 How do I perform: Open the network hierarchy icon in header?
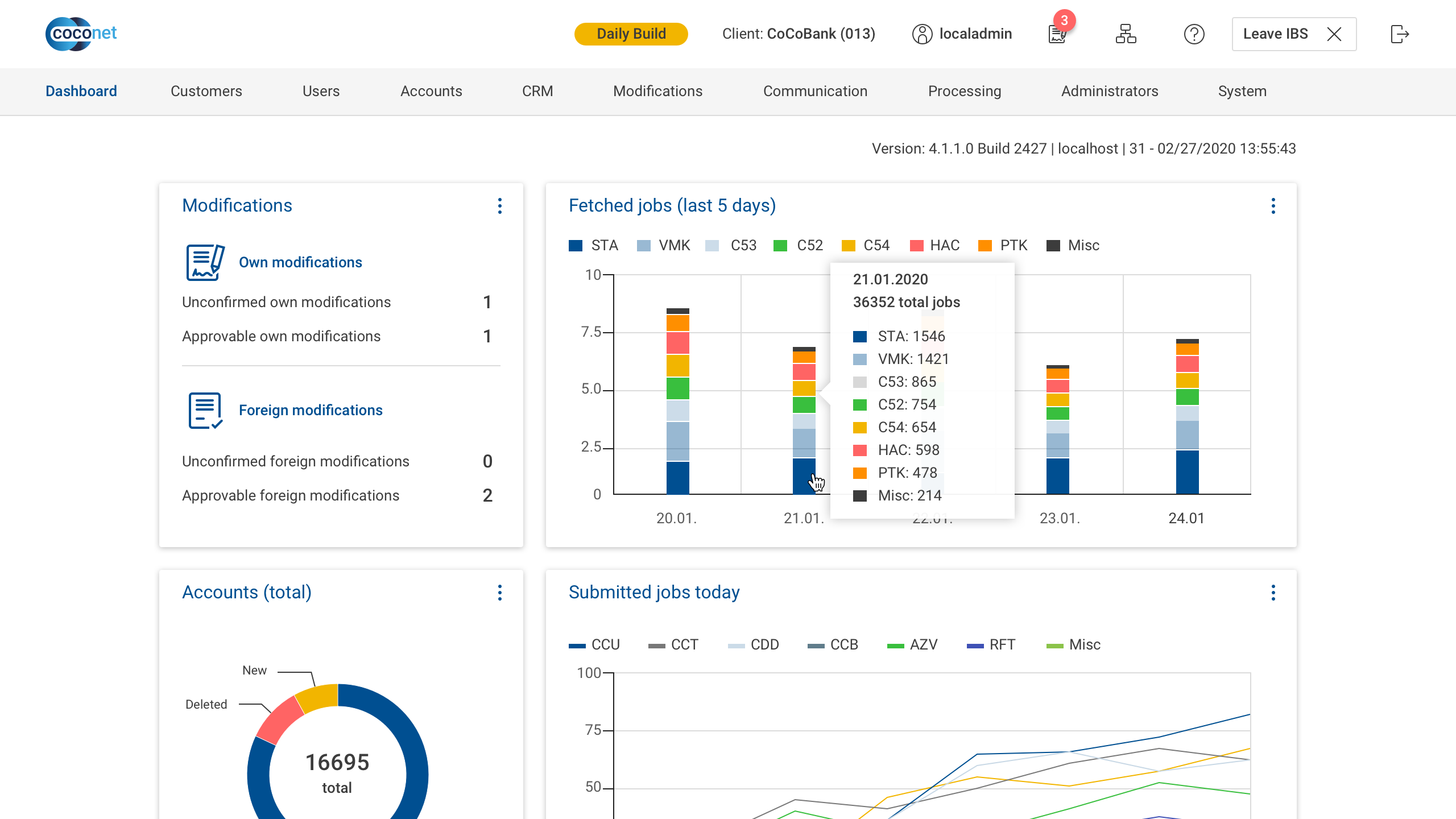point(1126,34)
